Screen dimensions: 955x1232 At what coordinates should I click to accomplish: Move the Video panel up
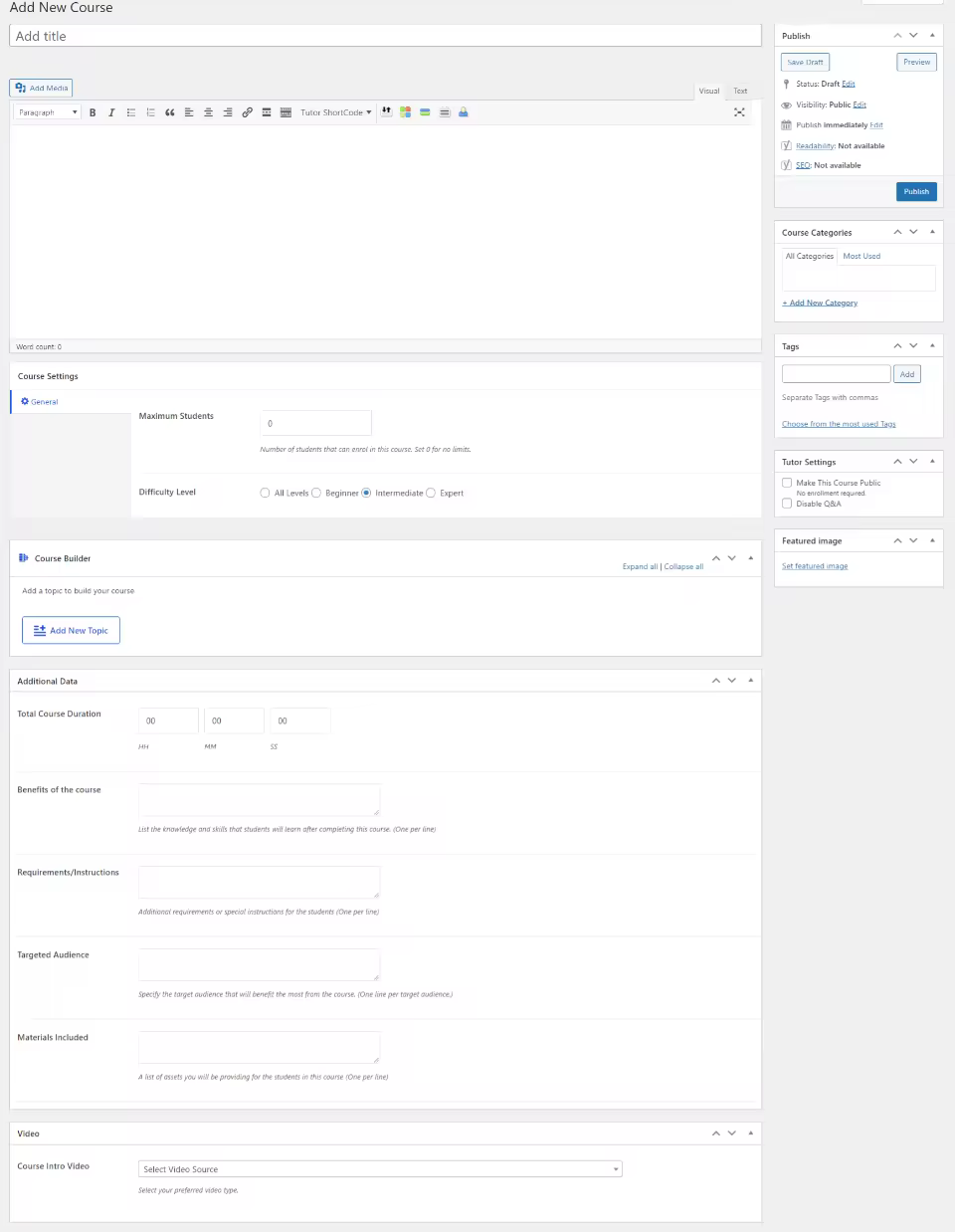click(x=716, y=1133)
